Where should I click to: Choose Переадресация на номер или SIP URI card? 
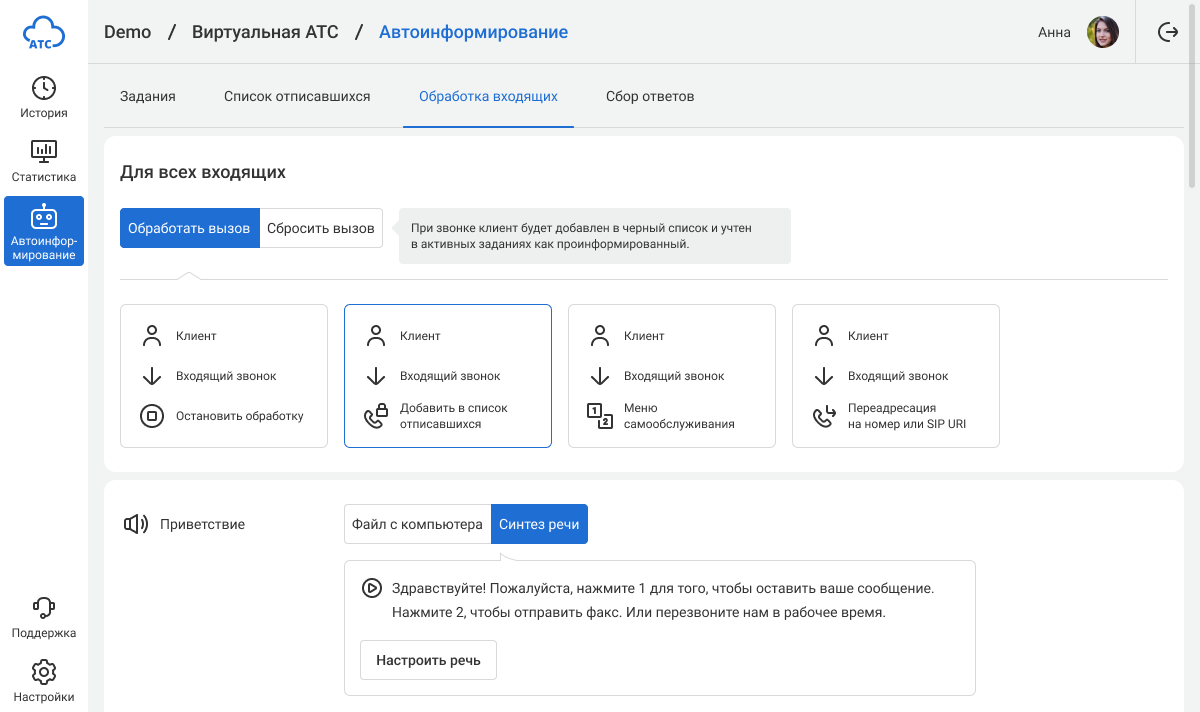click(896, 376)
